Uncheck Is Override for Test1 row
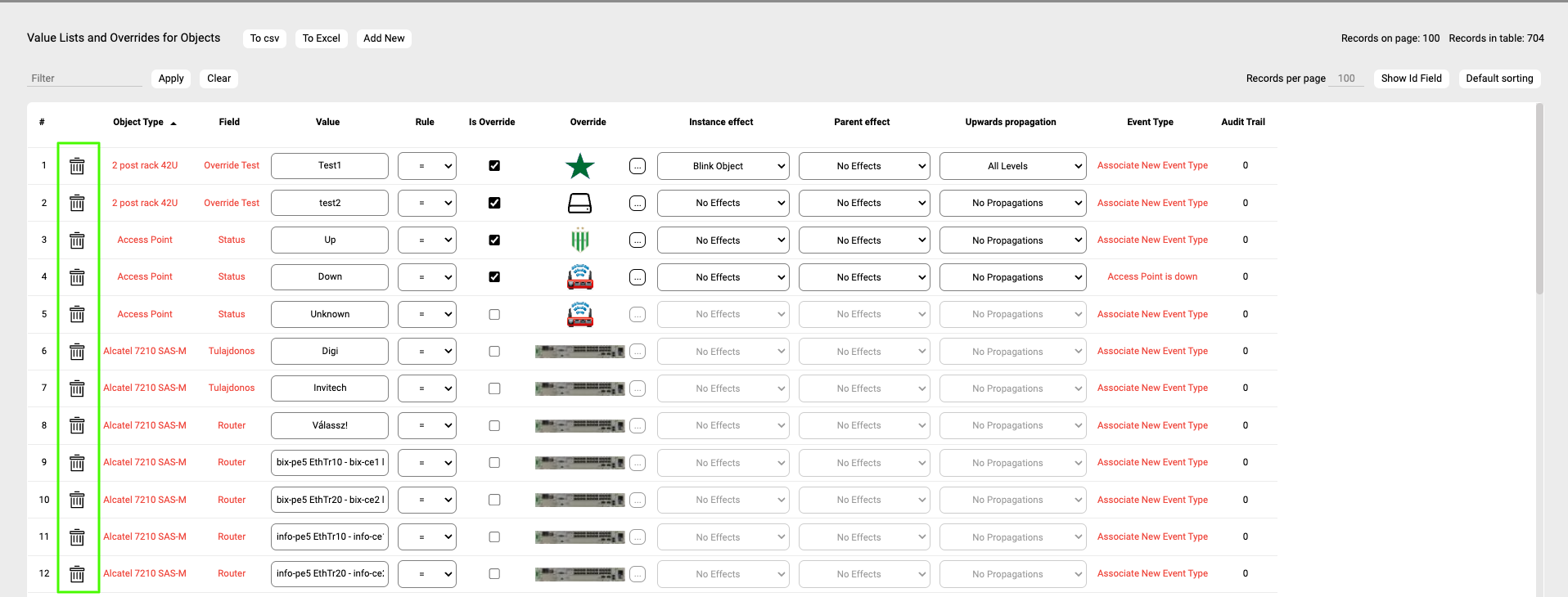Viewport: 1568px width, 597px height. [x=494, y=166]
